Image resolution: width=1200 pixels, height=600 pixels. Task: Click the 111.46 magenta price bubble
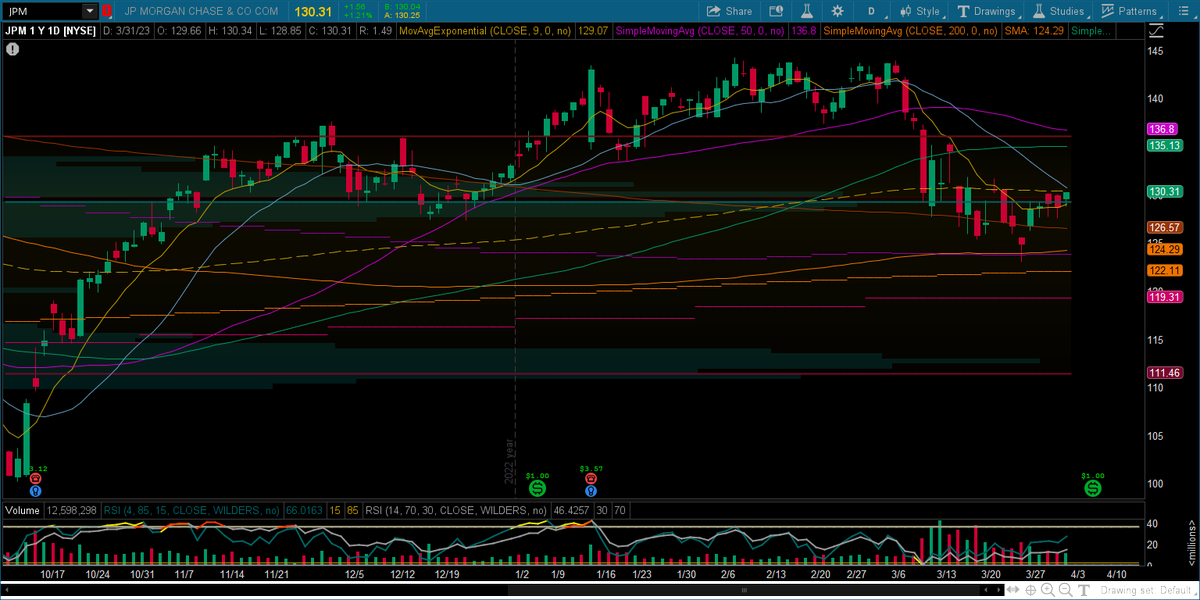pos(1166,373)
